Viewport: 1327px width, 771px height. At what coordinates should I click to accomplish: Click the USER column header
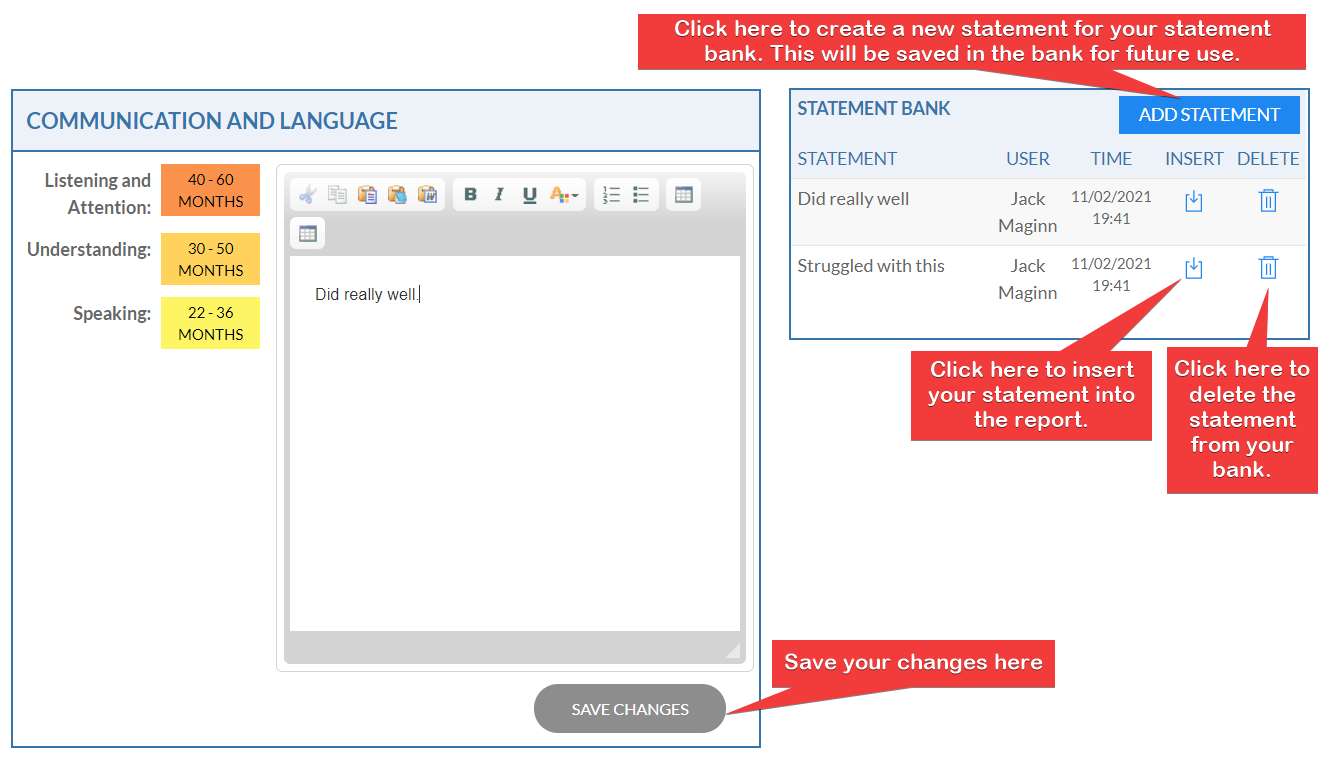tap(1028, 158)
